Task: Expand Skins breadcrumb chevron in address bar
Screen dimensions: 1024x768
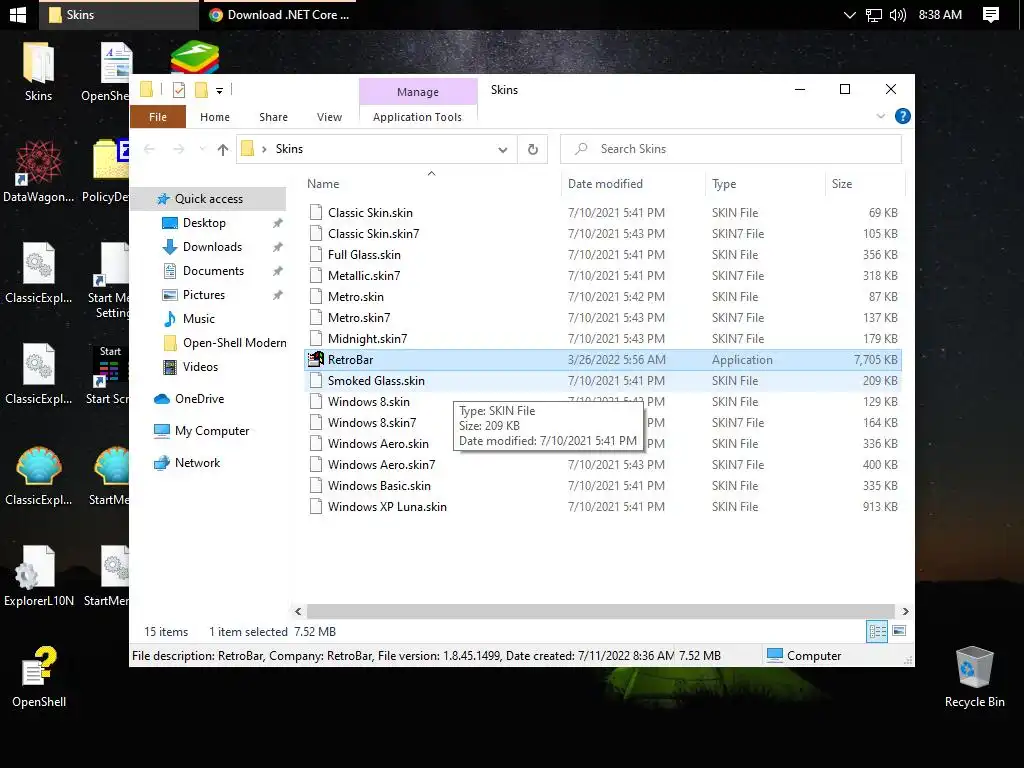Action: click(264, 150)
